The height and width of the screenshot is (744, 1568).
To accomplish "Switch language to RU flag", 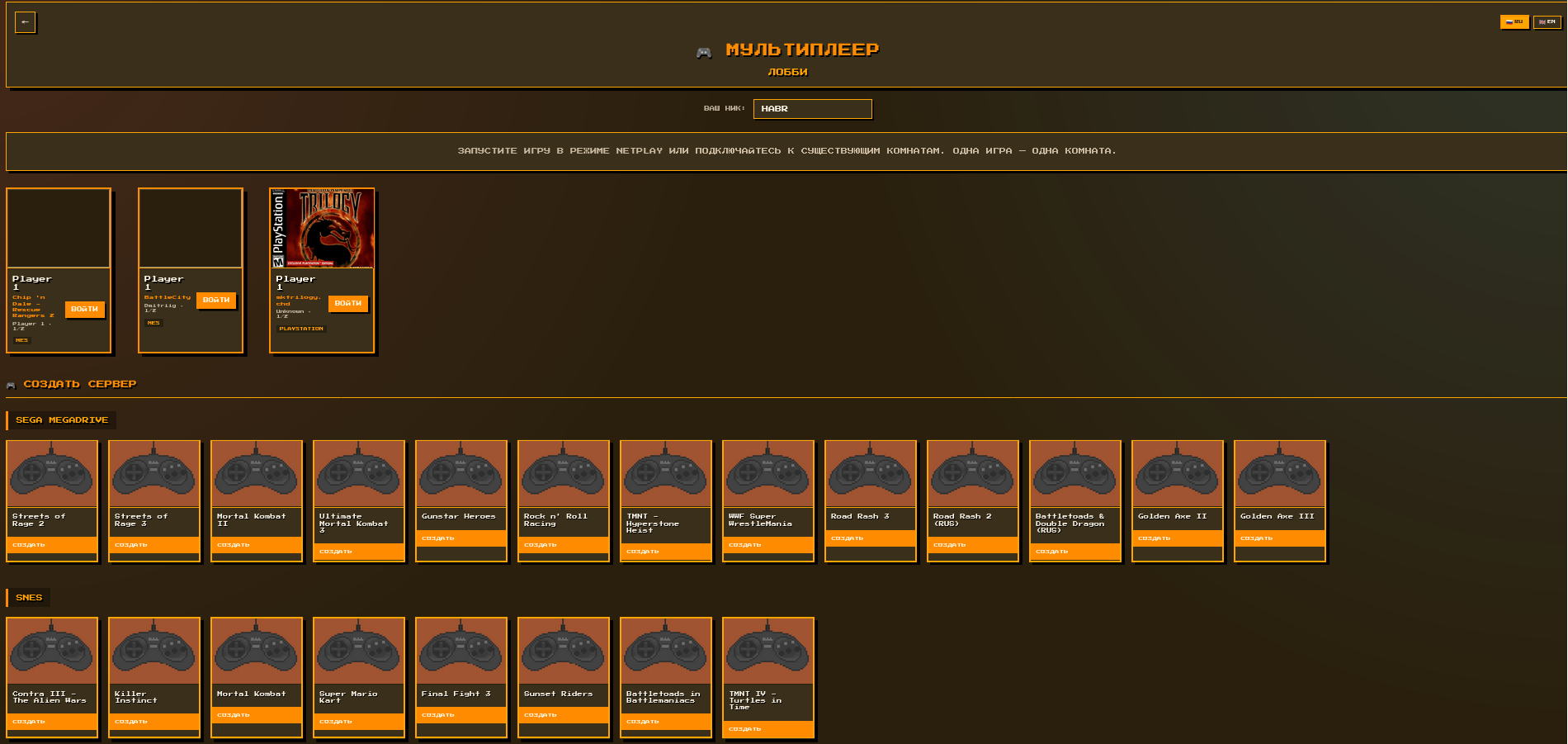I will click(x=1514, y=22).
